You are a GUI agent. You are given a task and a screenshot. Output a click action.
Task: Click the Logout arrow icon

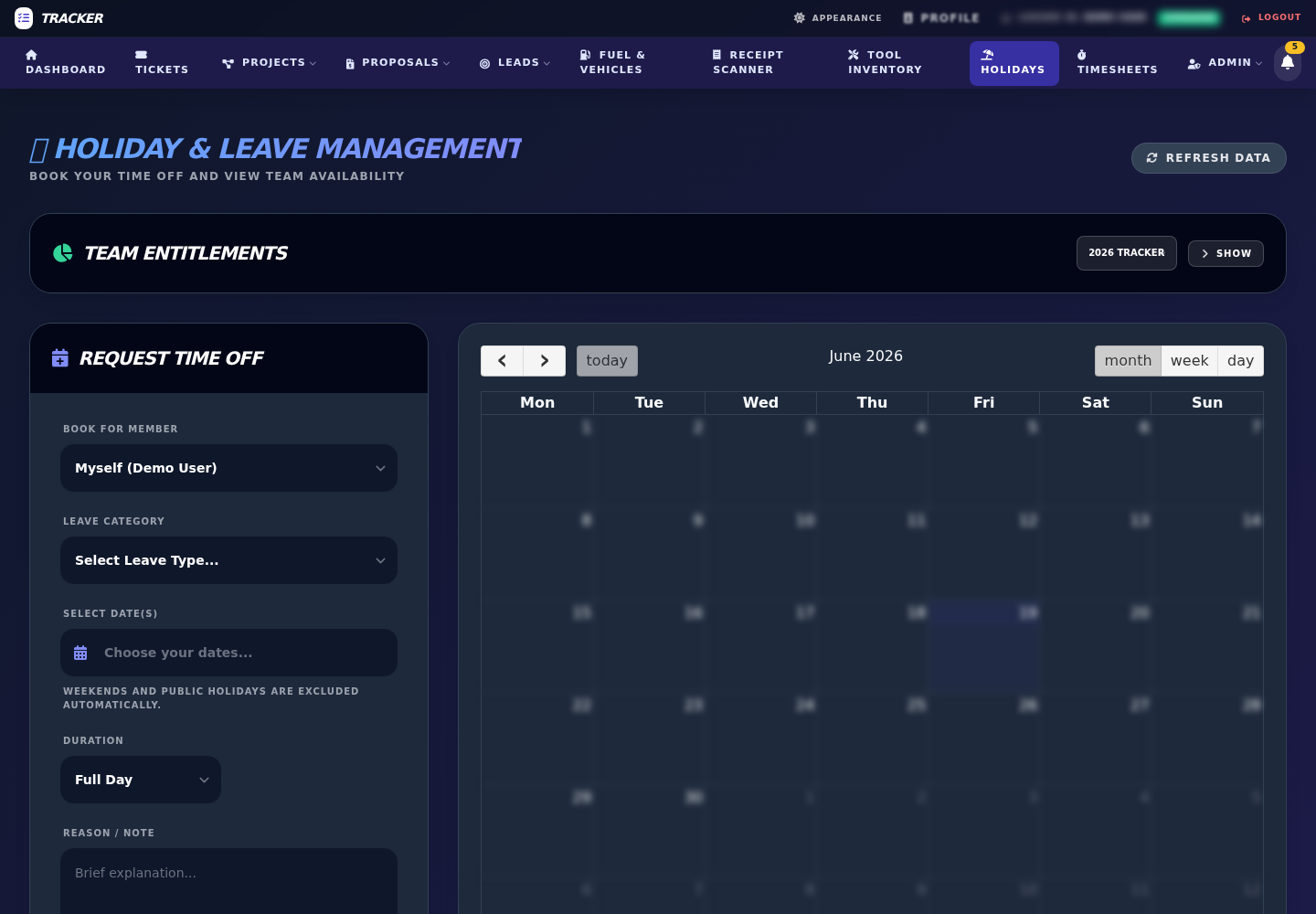(x=1247, y=18)
